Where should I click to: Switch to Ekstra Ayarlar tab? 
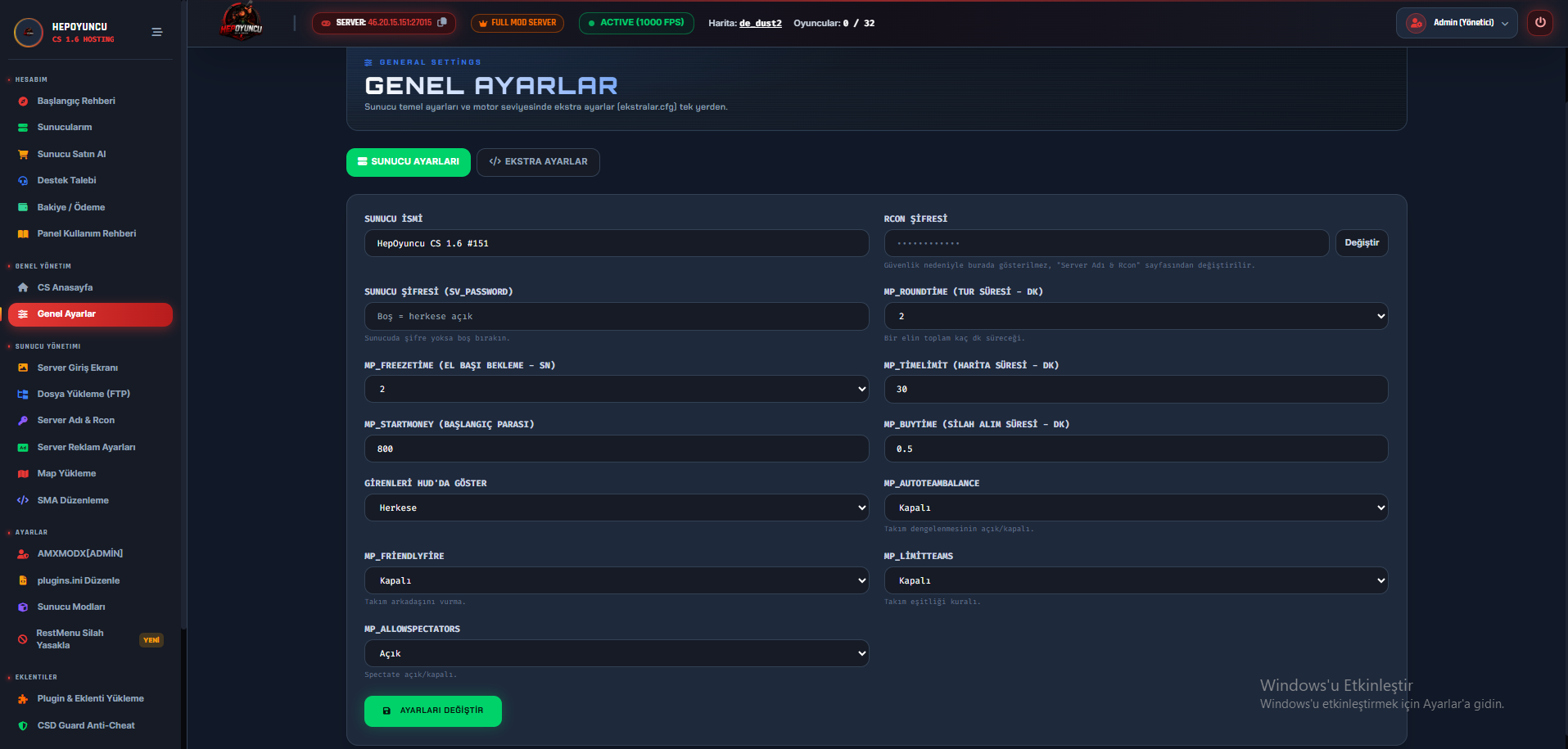pos(538,162)
